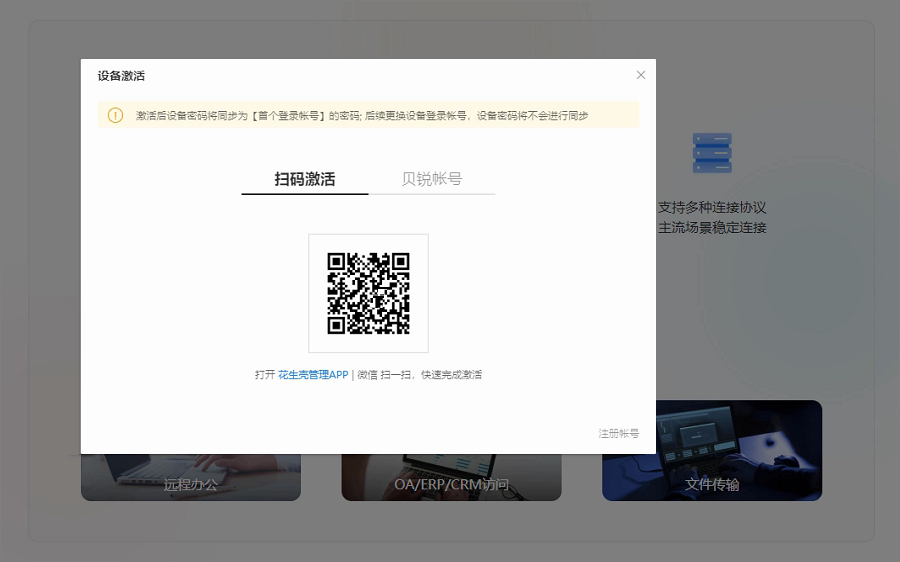900x562 pixels.
Task: Switch to the 贝锐帐号 tab
Action: pos(432,179)
